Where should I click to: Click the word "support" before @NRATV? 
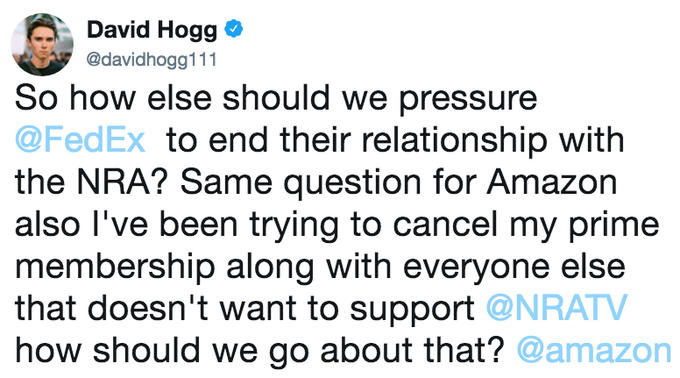[412, 311]
